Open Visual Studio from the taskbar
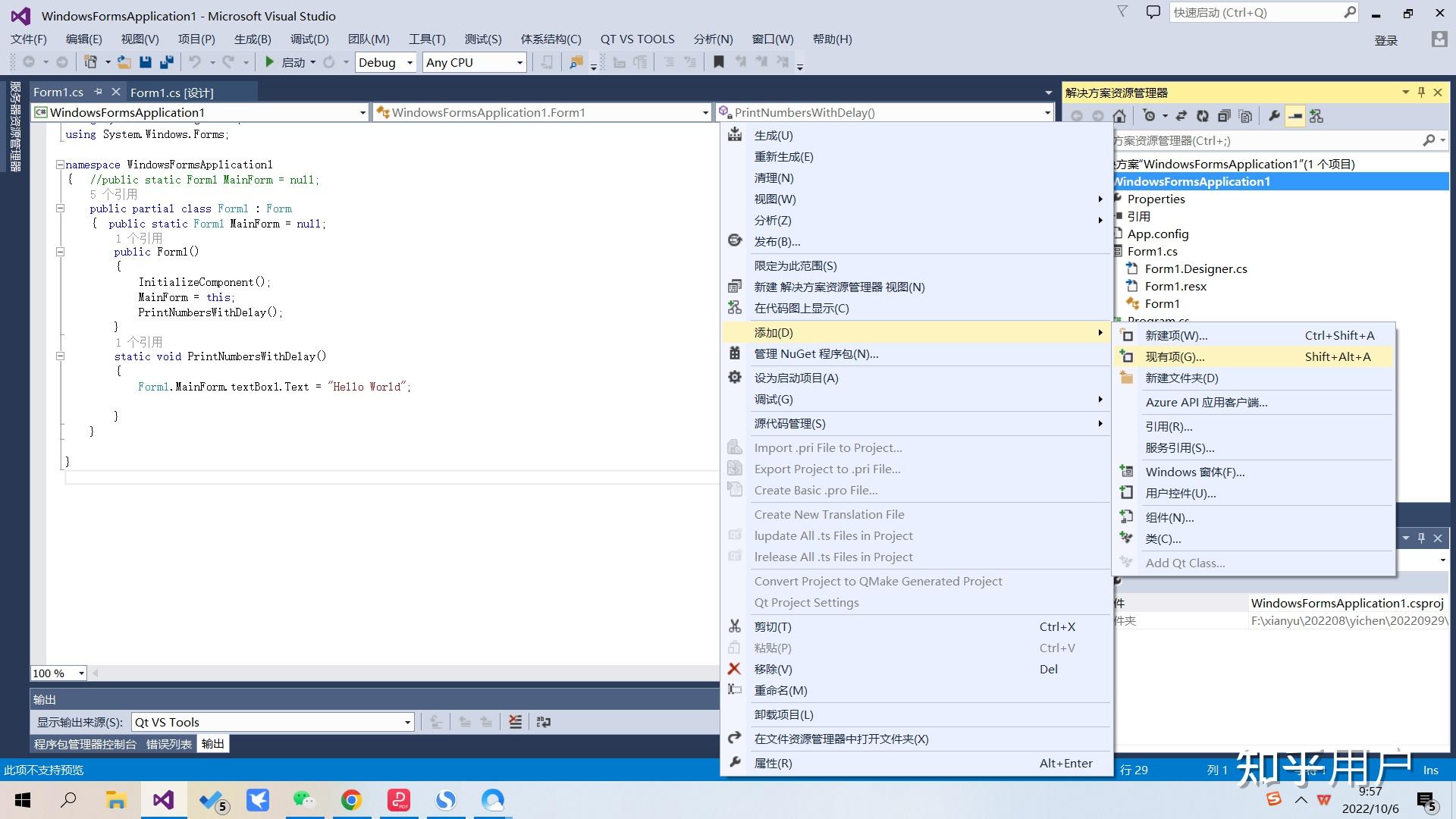 pyautogui.click(x=164, y=800)
